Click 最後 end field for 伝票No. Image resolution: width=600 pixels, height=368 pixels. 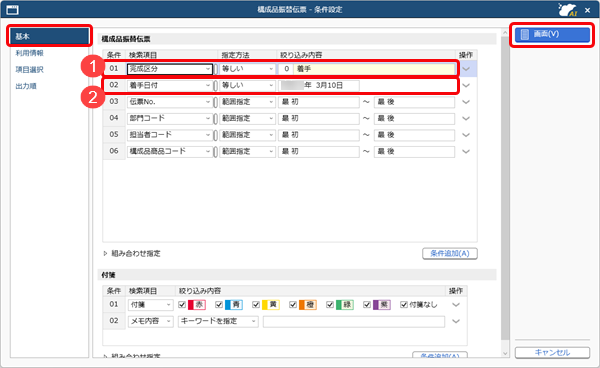click(x=414, y=102)
